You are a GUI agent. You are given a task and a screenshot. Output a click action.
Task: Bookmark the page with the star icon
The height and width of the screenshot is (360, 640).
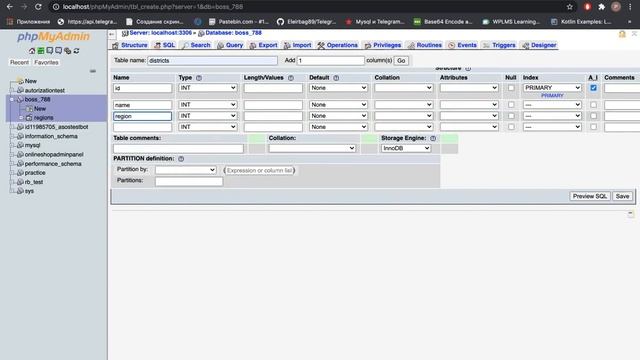point(569,7)
